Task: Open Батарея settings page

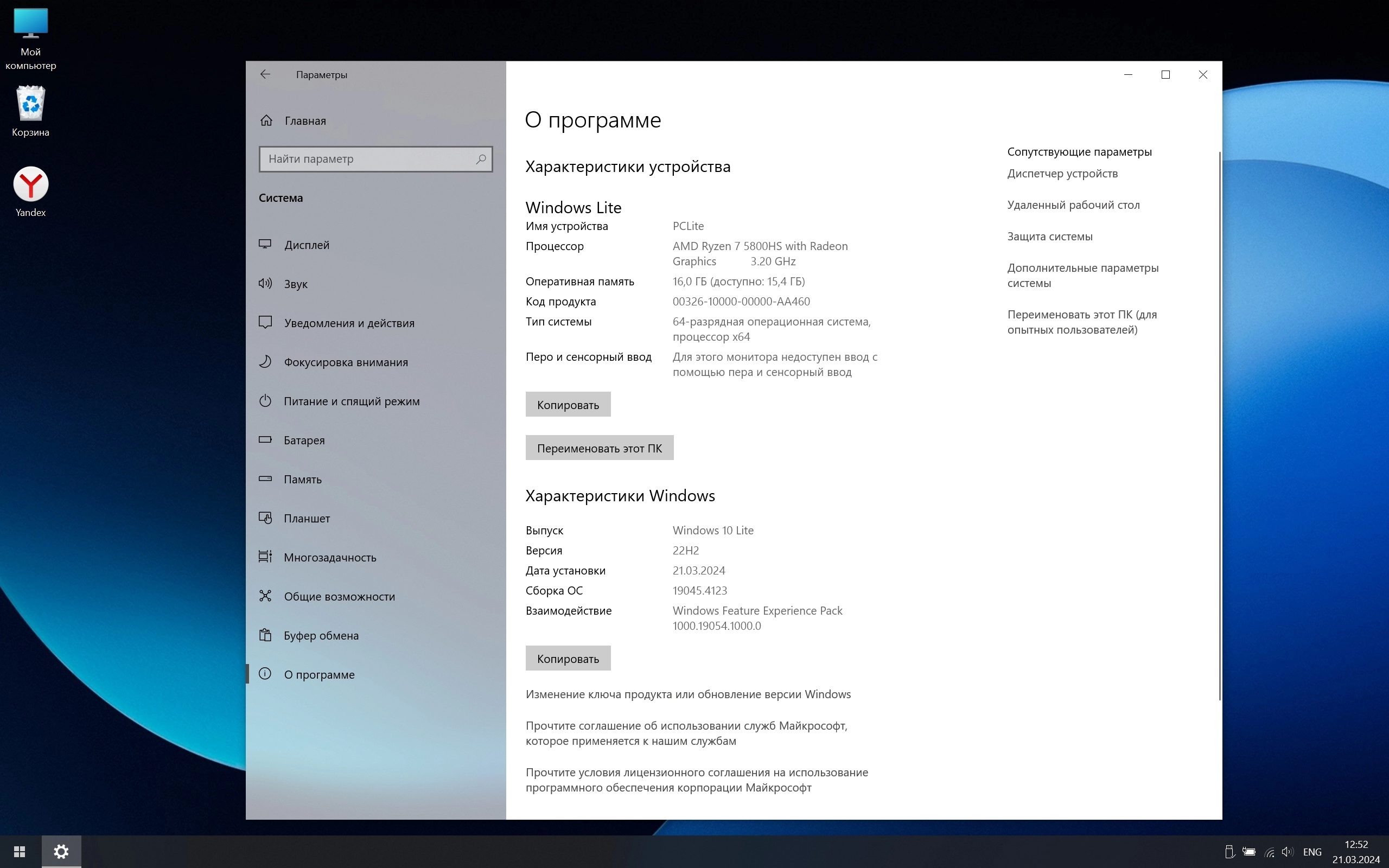Action: [304, 441]
